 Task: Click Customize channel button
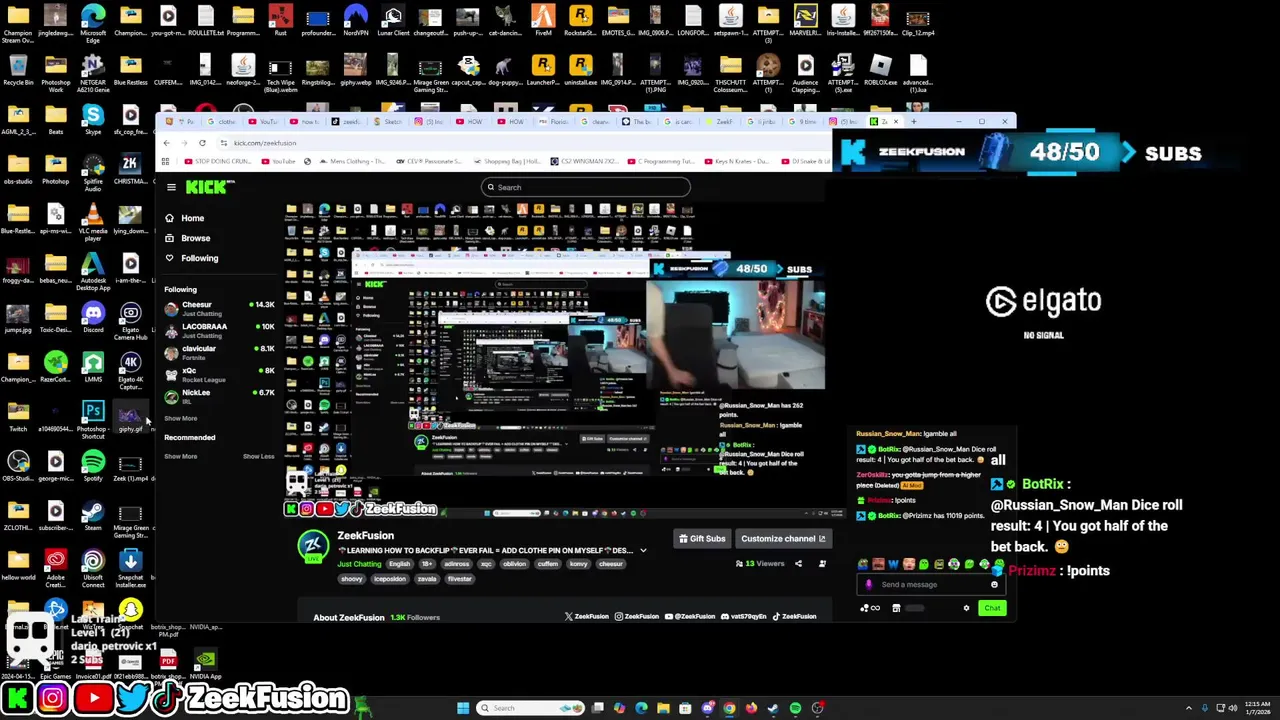click(783, 538)
